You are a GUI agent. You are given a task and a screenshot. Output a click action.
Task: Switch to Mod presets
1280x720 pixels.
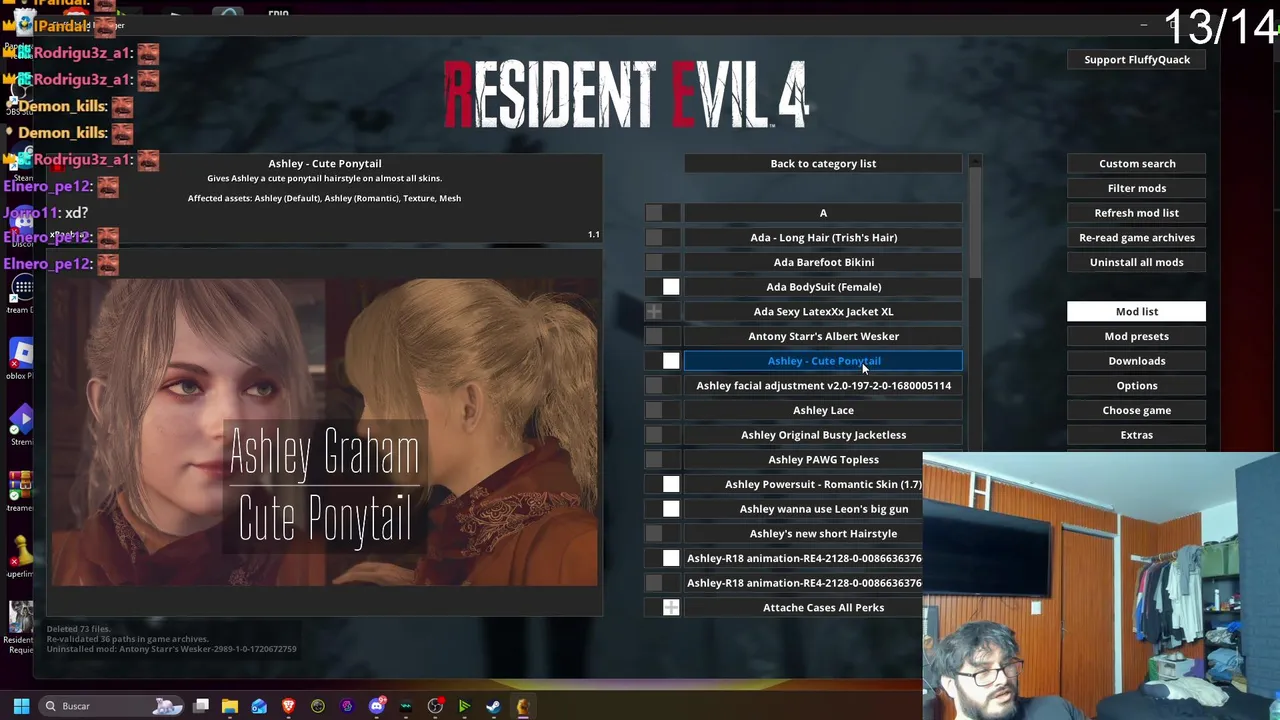point(1136,336)
